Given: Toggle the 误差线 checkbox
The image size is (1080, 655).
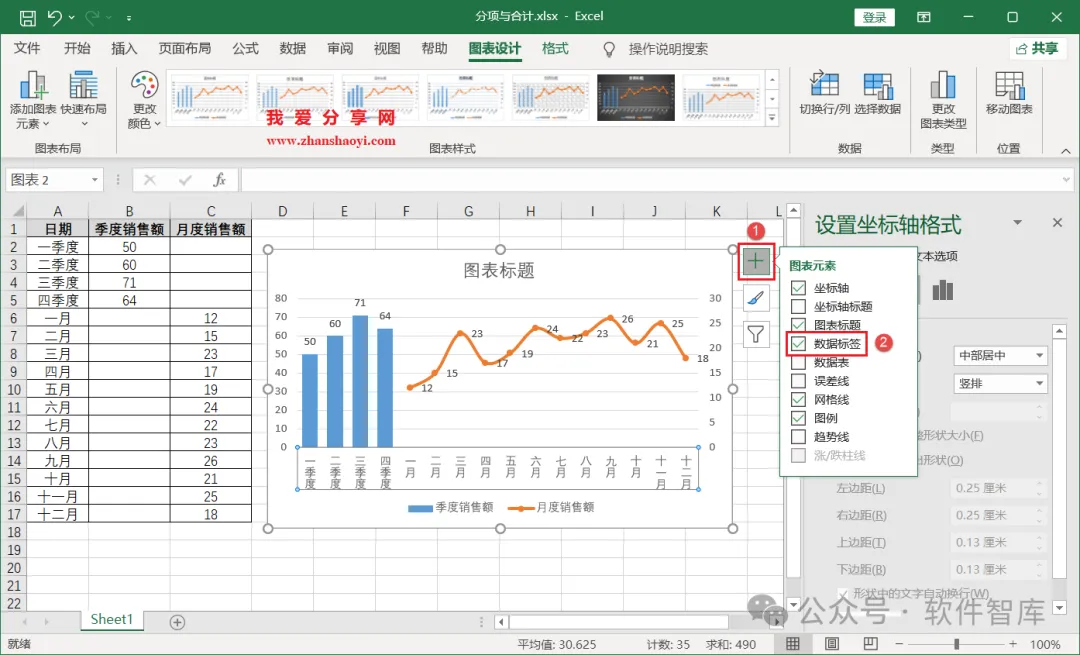Looking at the screenshot, I should 798,381.
